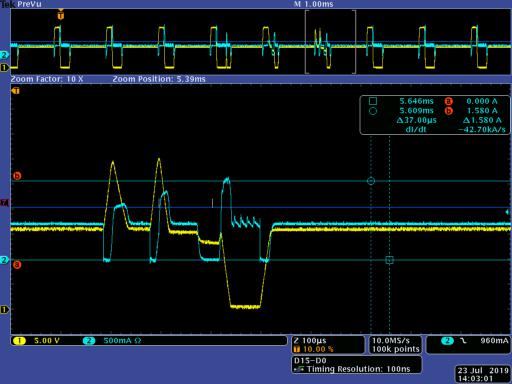
Task: Select the channel 2 marker in zoom view
Action: [x=4, y=260]
